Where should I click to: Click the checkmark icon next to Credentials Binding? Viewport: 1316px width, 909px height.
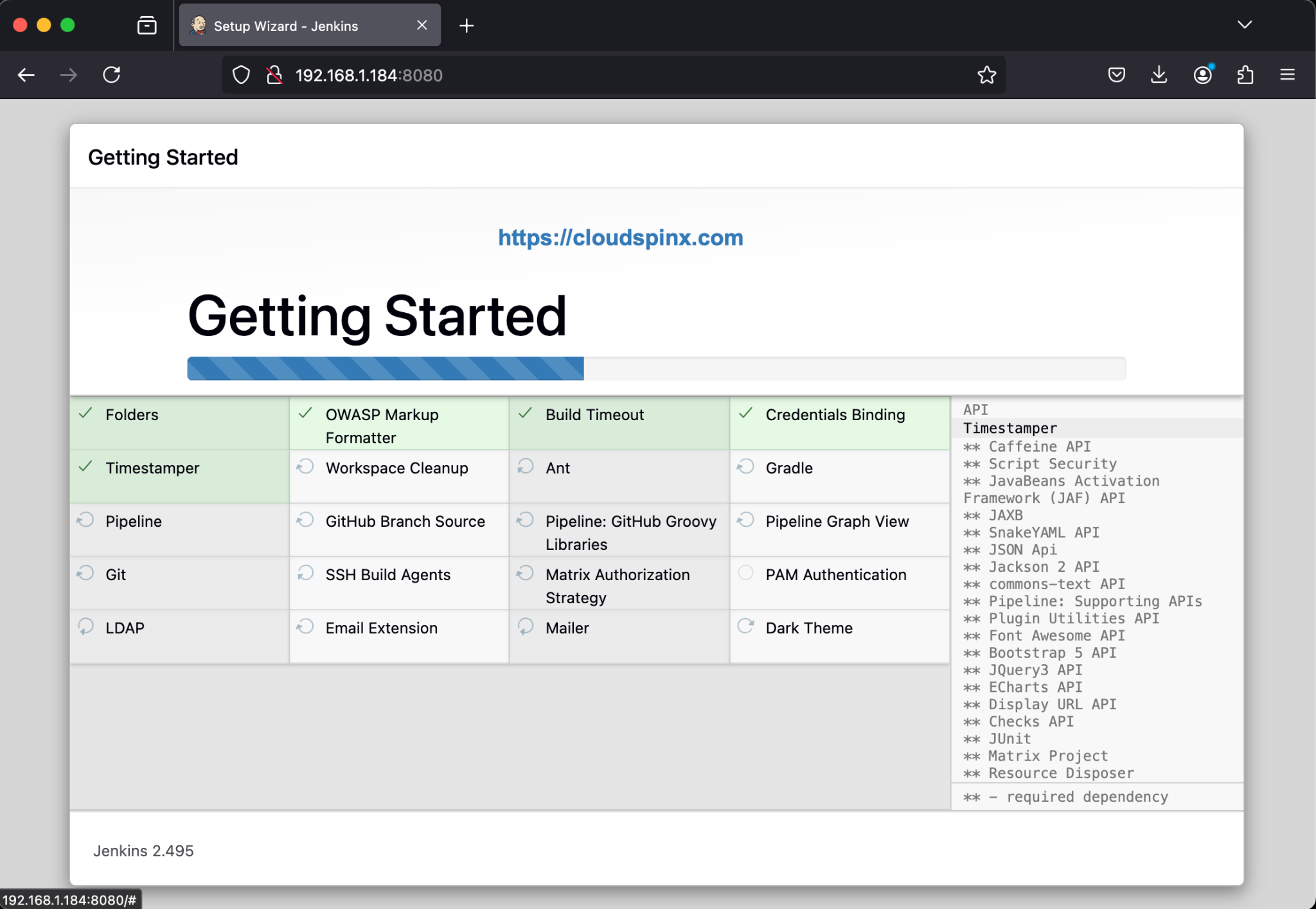746,414
